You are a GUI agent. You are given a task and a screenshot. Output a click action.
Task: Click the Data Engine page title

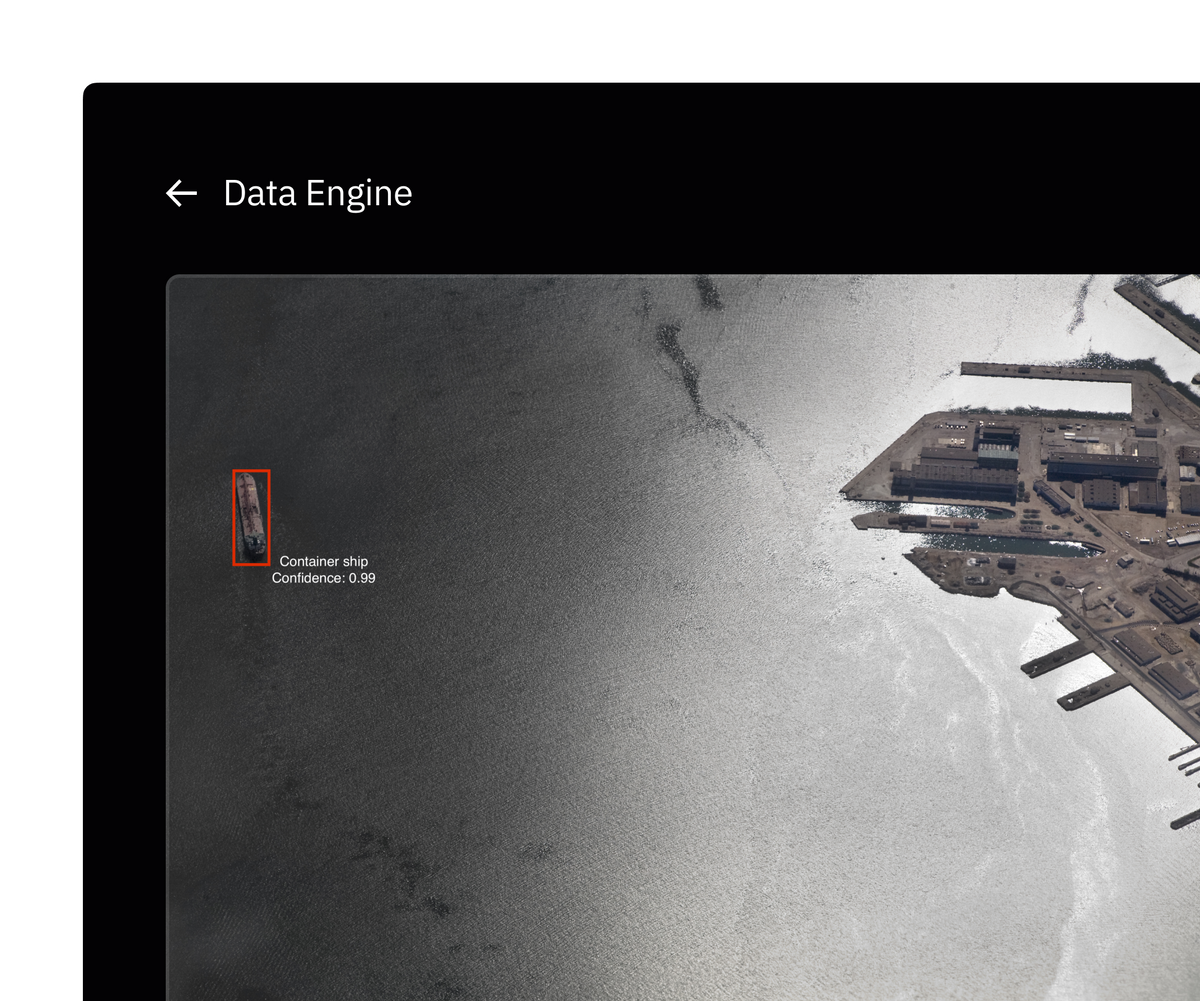pos(318,193)
